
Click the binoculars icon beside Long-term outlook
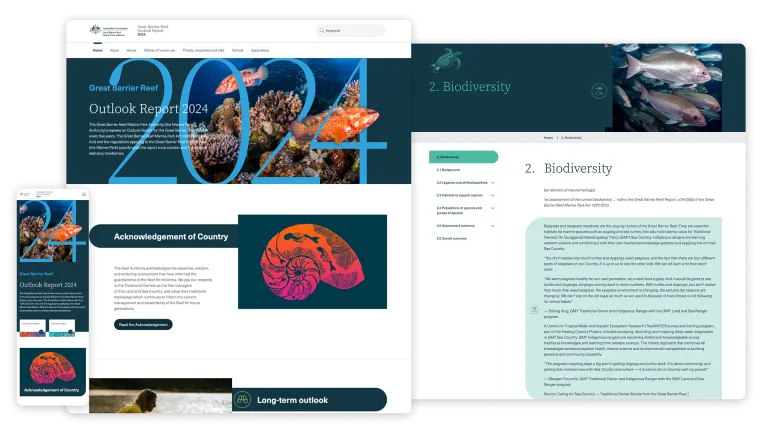(242, 400)
